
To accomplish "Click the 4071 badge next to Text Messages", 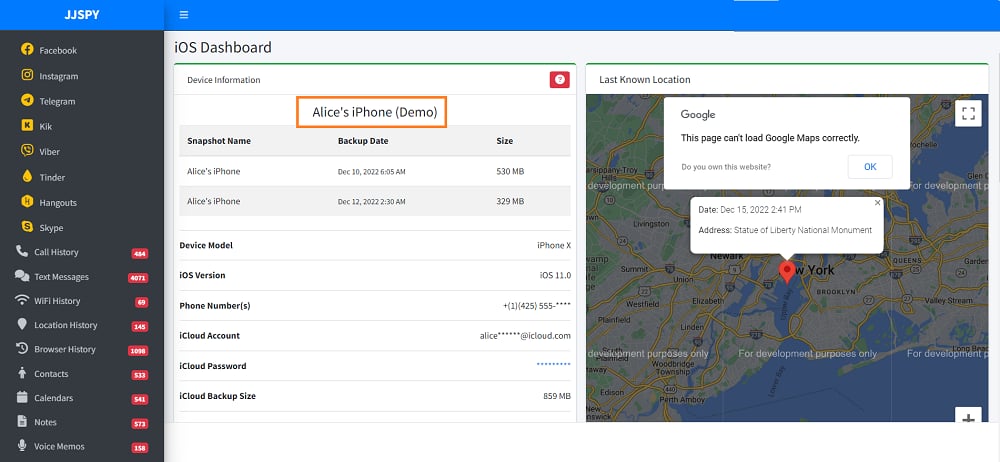I will pyautogui.click(x=138, y=278).
